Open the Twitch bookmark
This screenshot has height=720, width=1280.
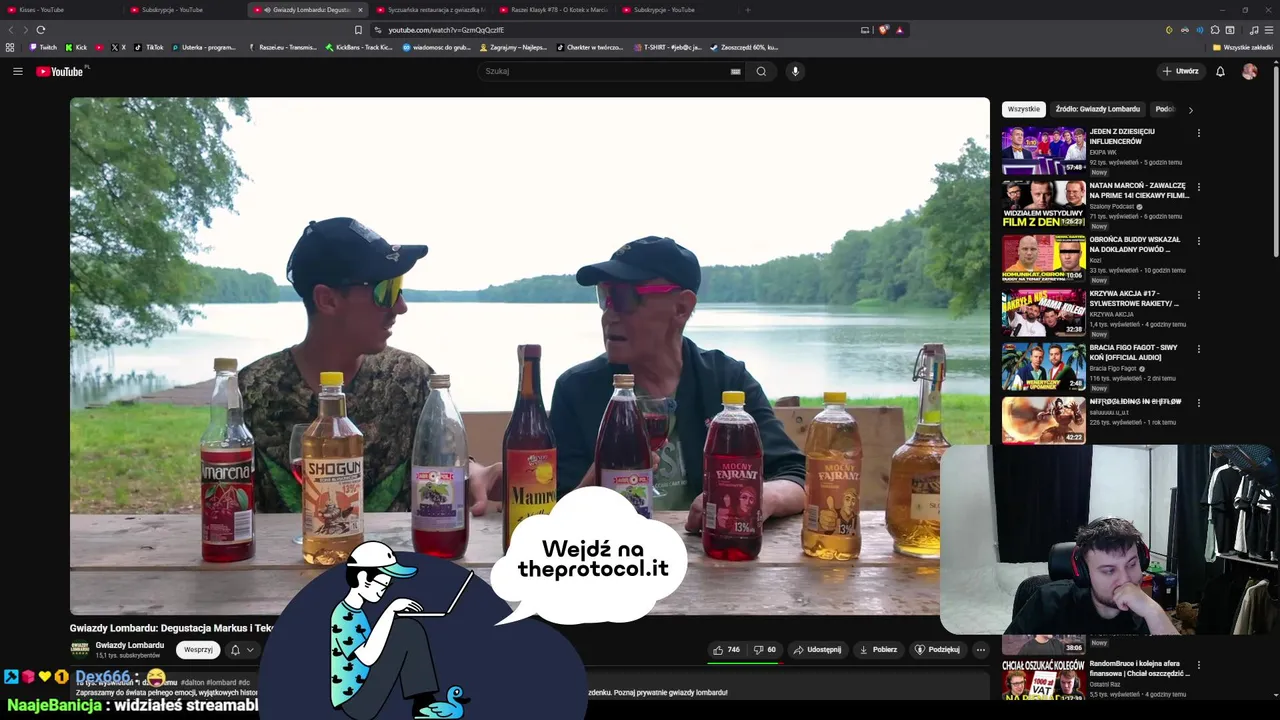(x=43, y=47)
